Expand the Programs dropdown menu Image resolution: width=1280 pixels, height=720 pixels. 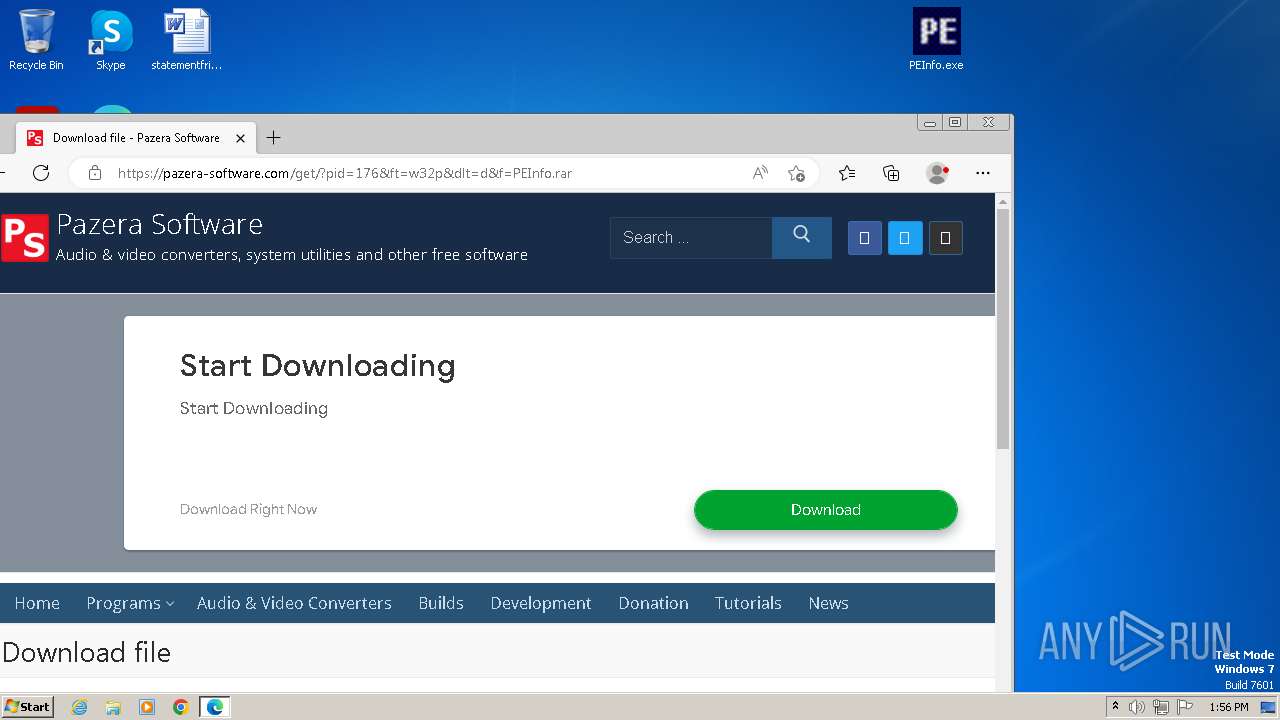tap(130, 603)
